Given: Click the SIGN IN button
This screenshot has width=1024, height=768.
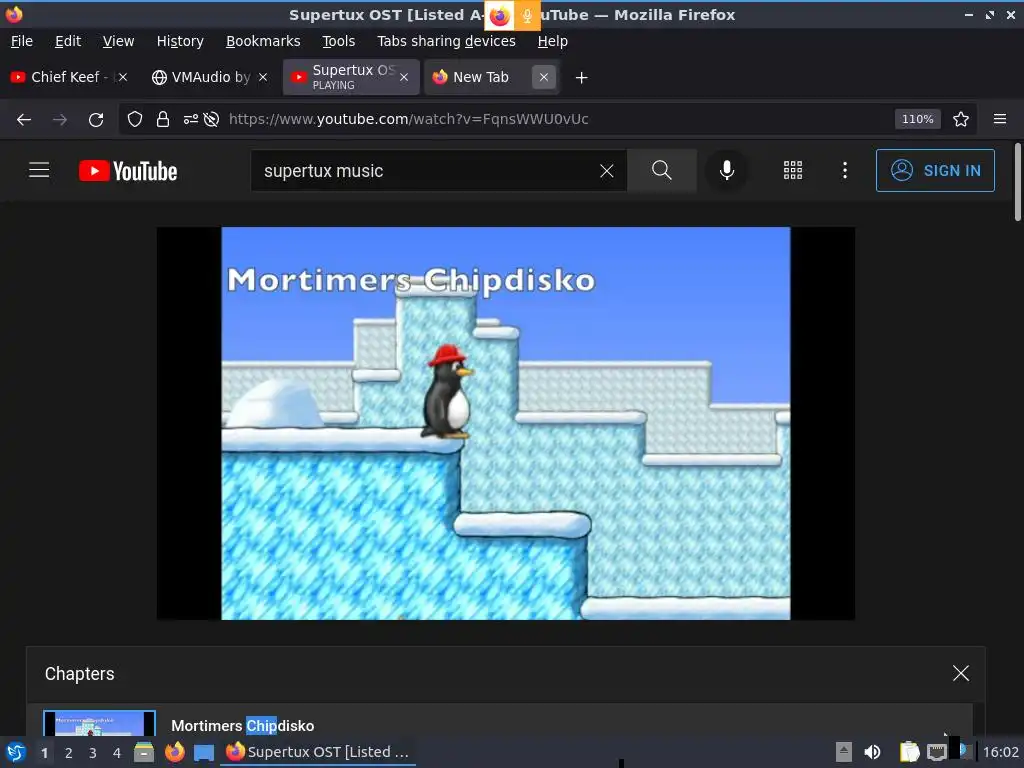Looking at the screenshot, I should 935,170.
